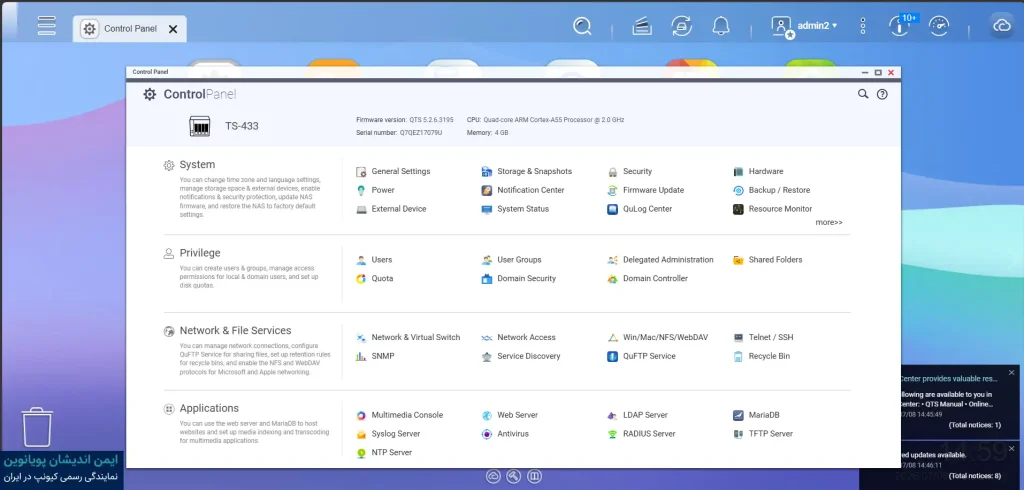1024x490 pixels.
Task: Close the Control Panel taskbar tab
Action: pos(172,29)
